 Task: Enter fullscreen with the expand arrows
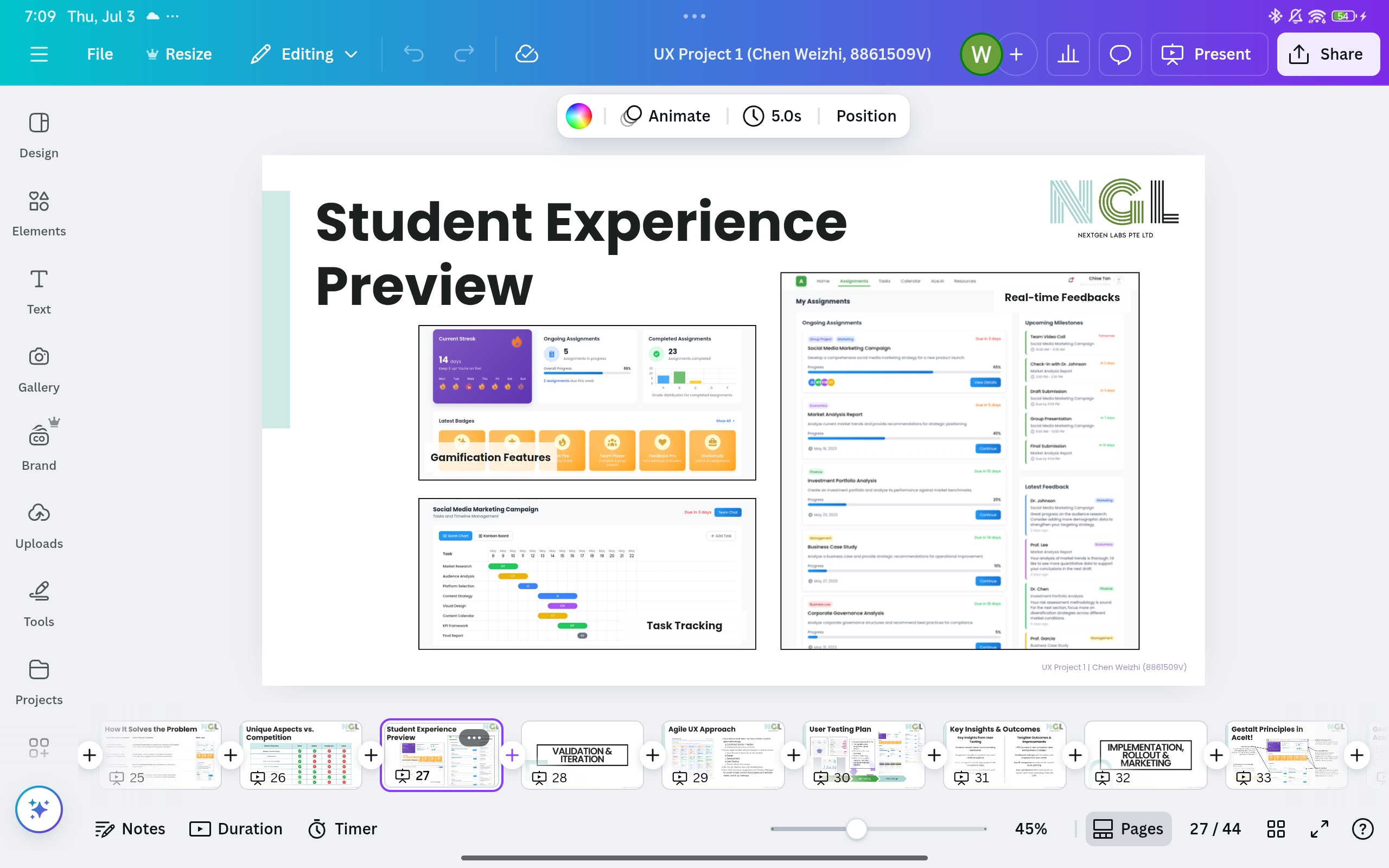point(1319,828)
